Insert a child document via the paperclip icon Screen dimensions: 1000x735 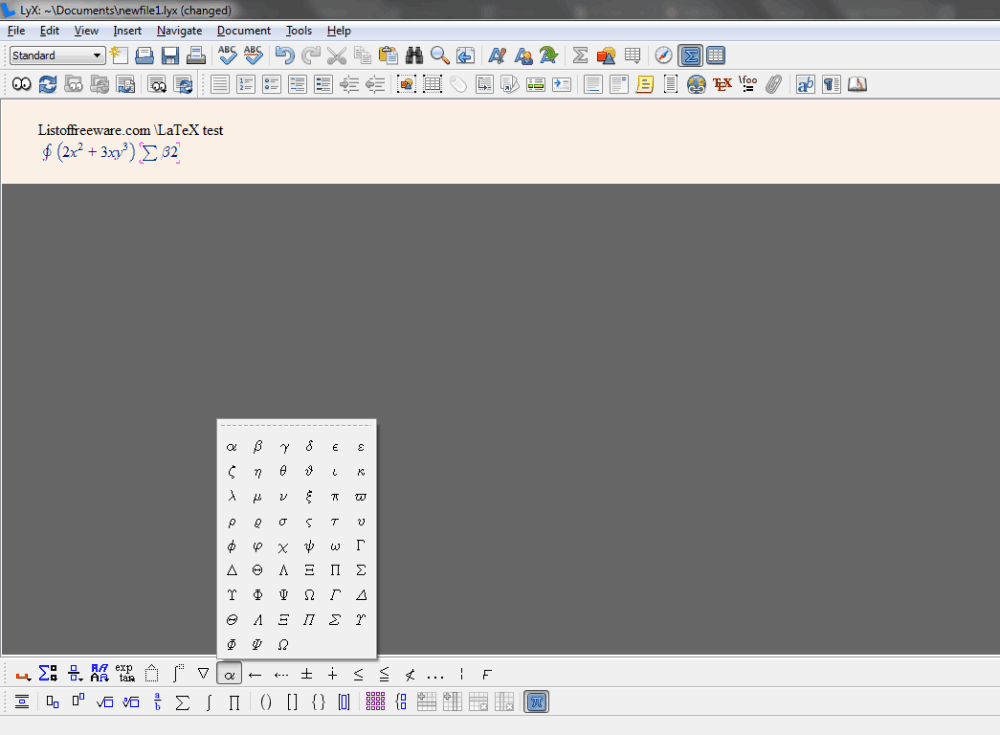[x=774, y=84]
